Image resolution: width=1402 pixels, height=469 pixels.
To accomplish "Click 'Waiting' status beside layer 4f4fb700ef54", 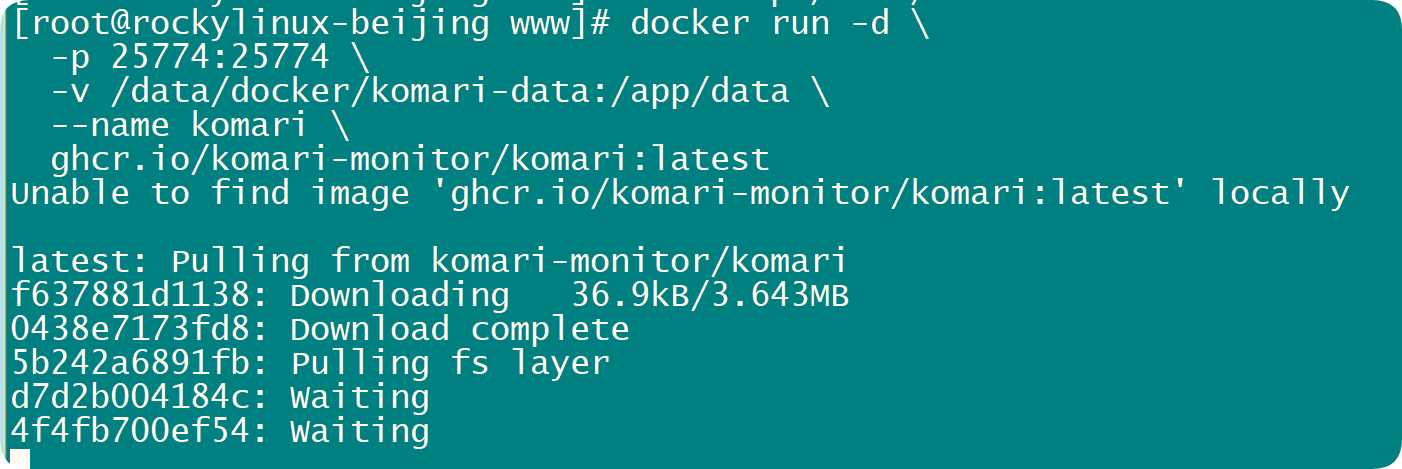I will (360, 431).
